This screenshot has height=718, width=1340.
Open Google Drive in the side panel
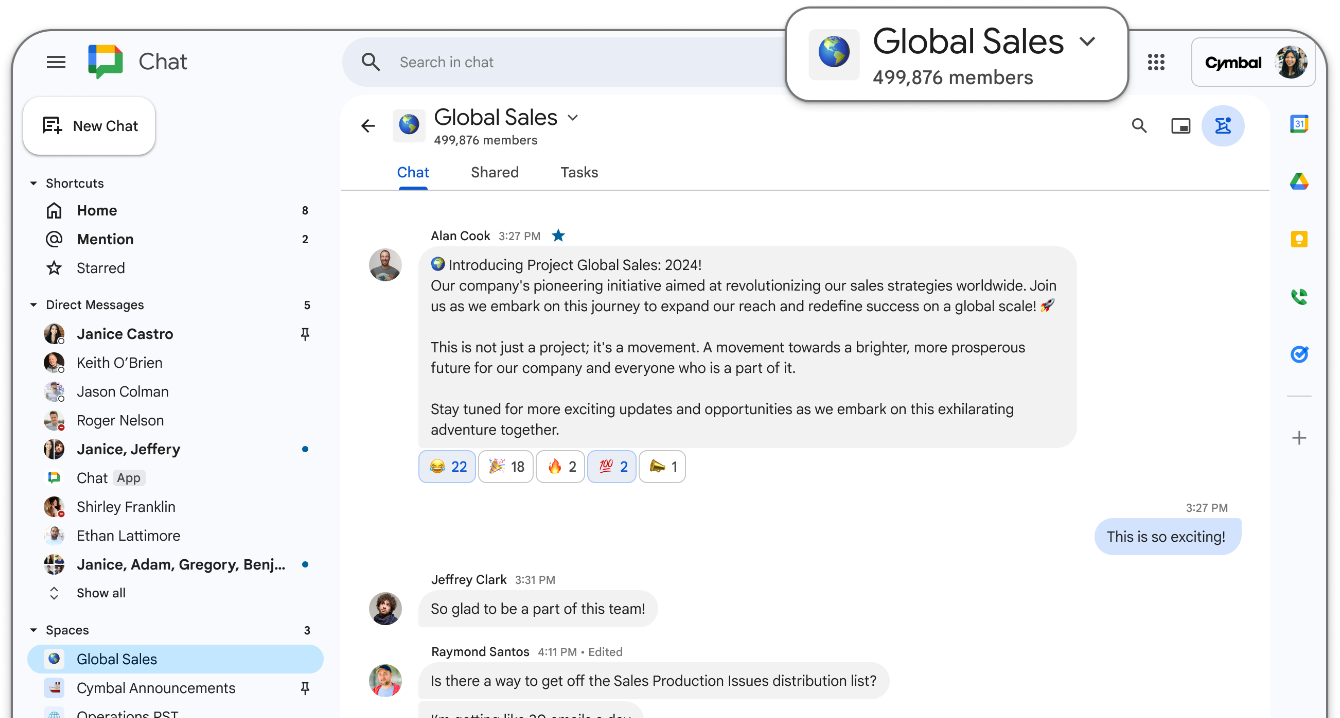click(x=1299, y=182)
